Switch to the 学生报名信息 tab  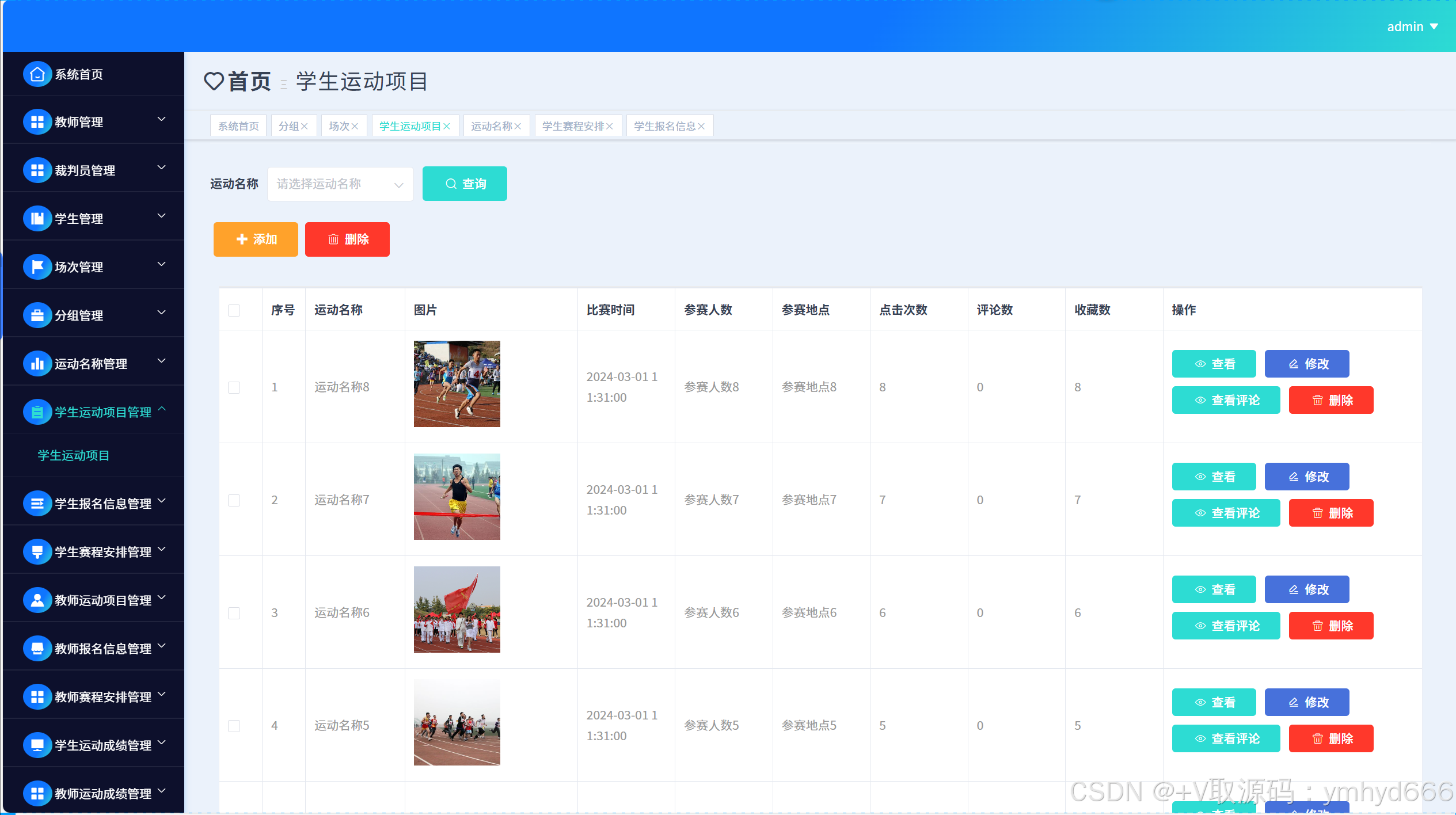click(x=664, y=127)
